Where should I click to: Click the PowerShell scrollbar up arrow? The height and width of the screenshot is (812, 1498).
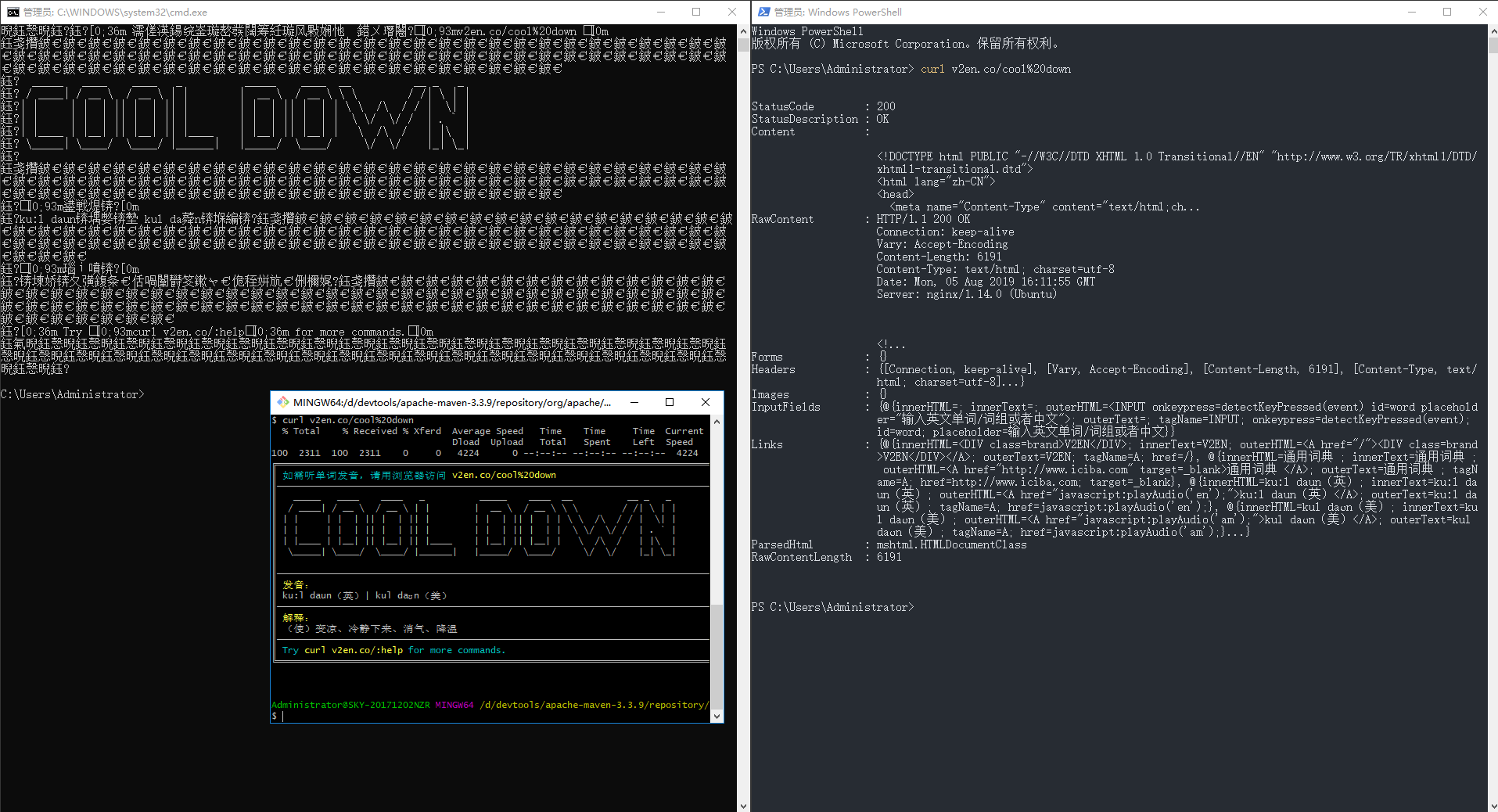pos(1493,31)
